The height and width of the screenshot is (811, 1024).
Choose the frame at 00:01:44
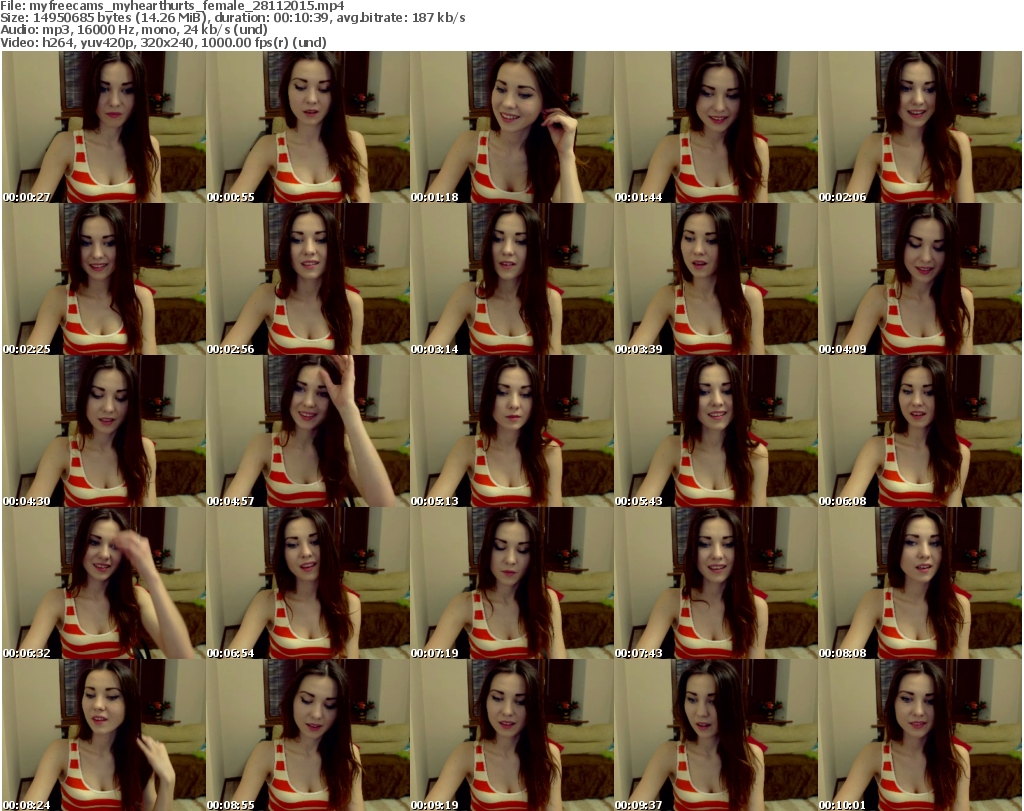coord(716,127)
